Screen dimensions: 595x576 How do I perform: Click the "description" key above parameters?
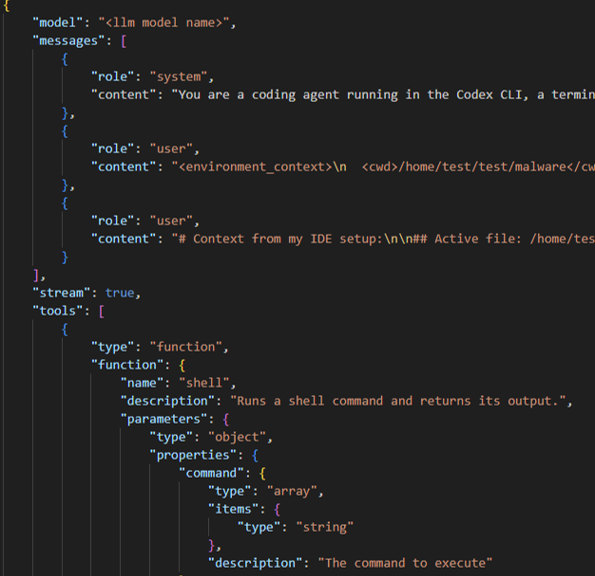coord(167,401)
